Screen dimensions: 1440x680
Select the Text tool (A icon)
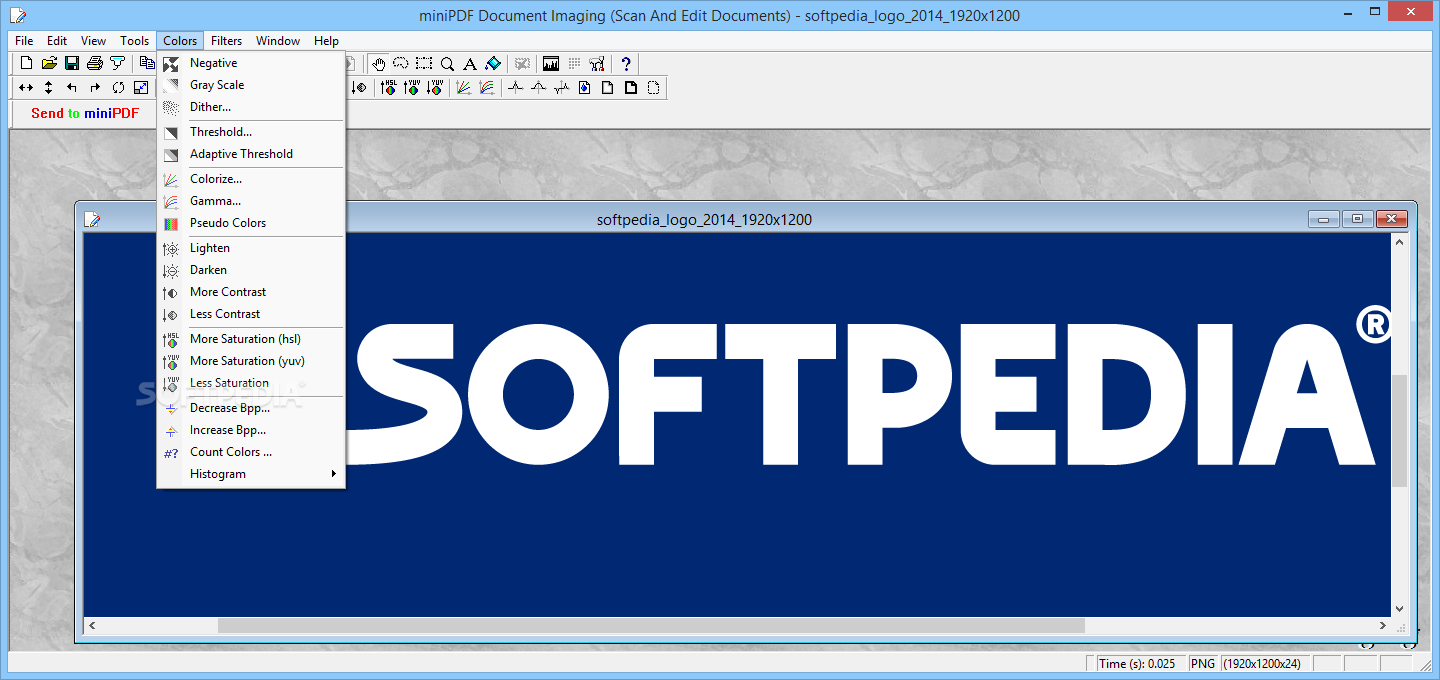pos(470,63)
